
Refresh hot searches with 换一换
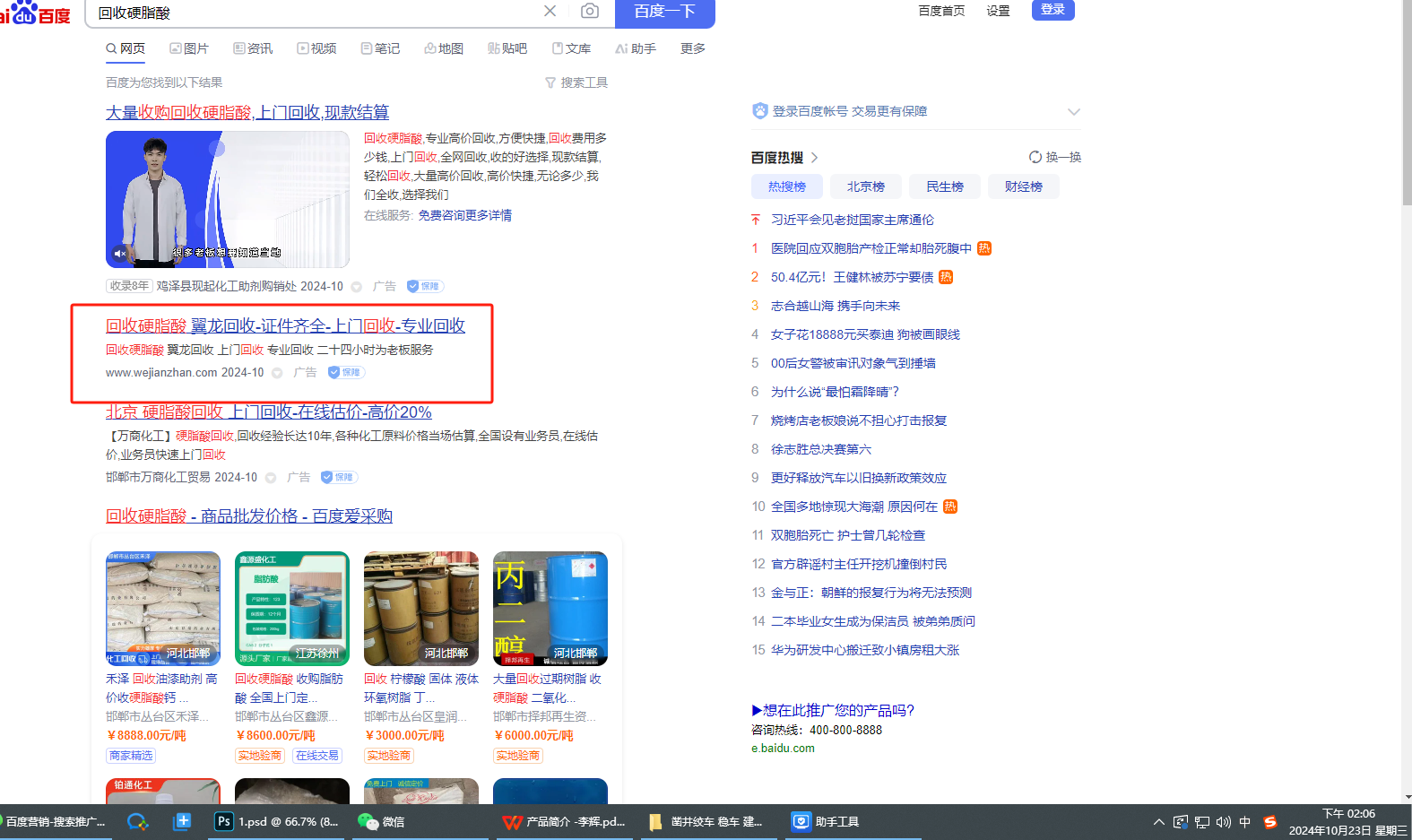(x=1054, y=157)
